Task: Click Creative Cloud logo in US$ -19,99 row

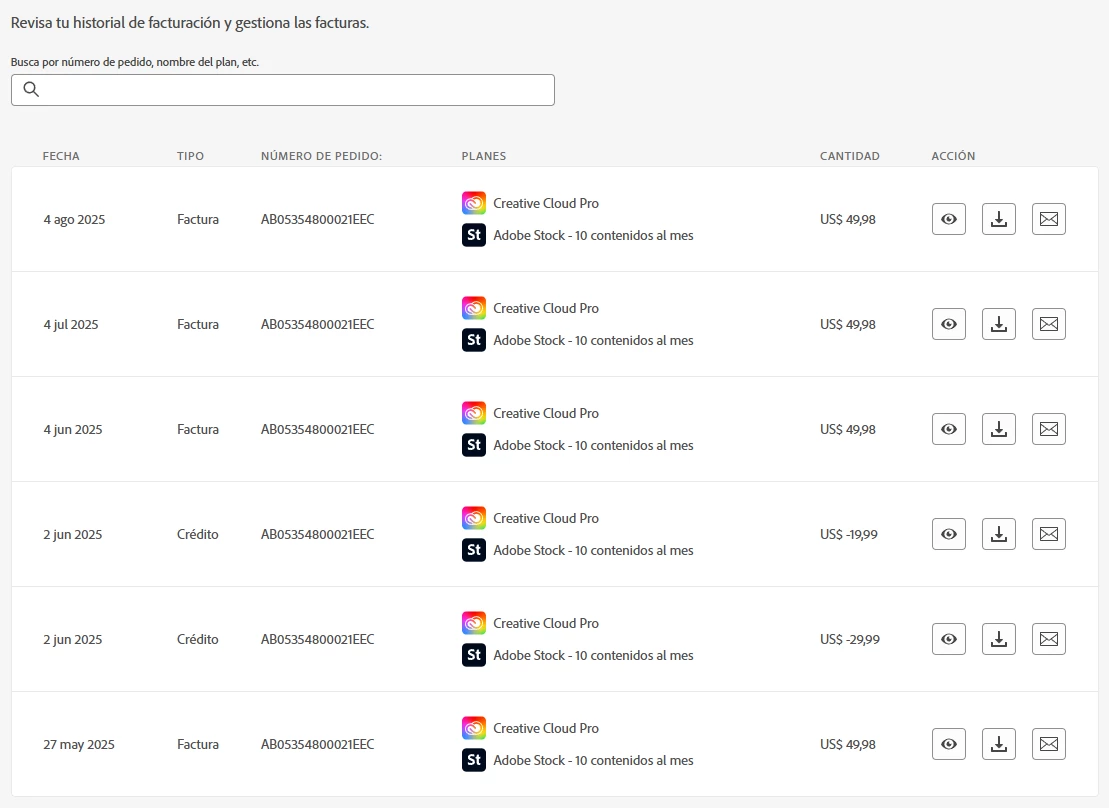Action: [x=474, y=518]
